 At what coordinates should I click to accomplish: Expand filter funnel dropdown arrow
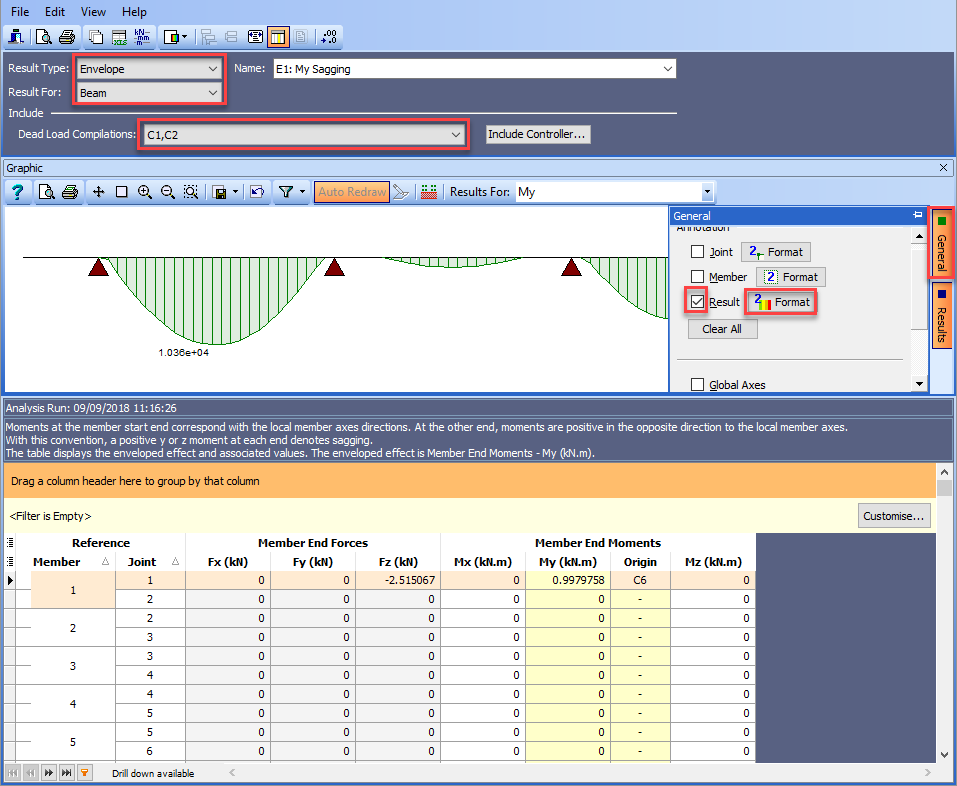(x=302, y=192)
